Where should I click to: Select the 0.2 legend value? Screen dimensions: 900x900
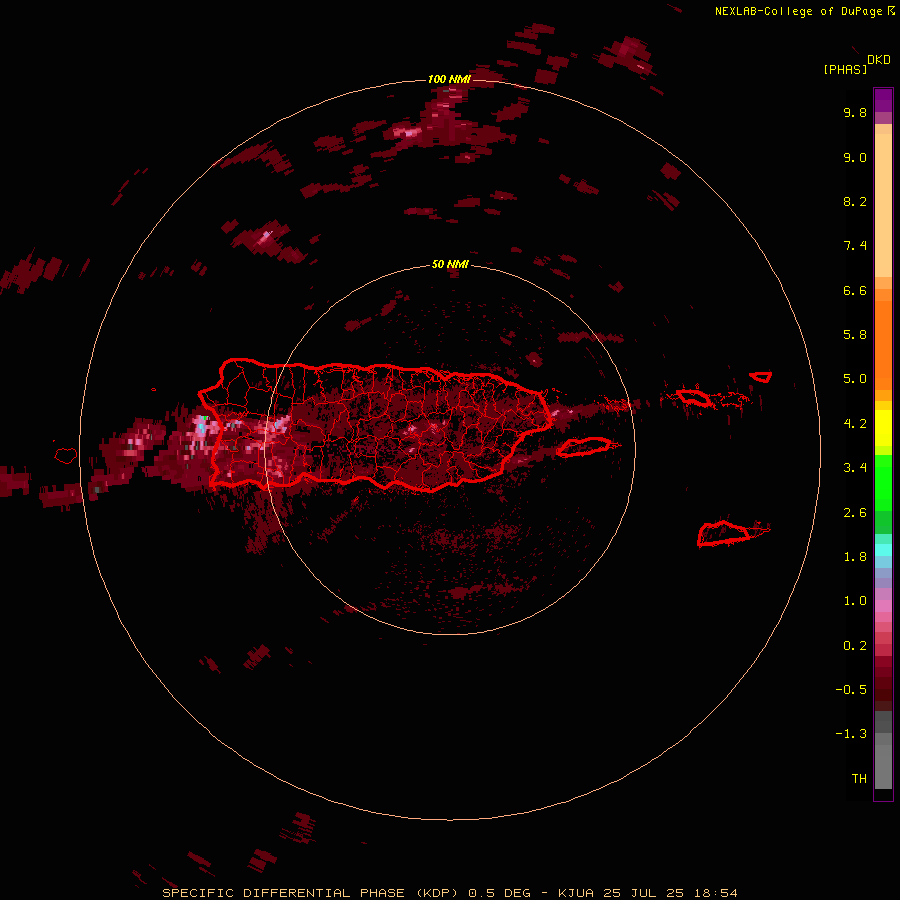[x=855, y=646]
